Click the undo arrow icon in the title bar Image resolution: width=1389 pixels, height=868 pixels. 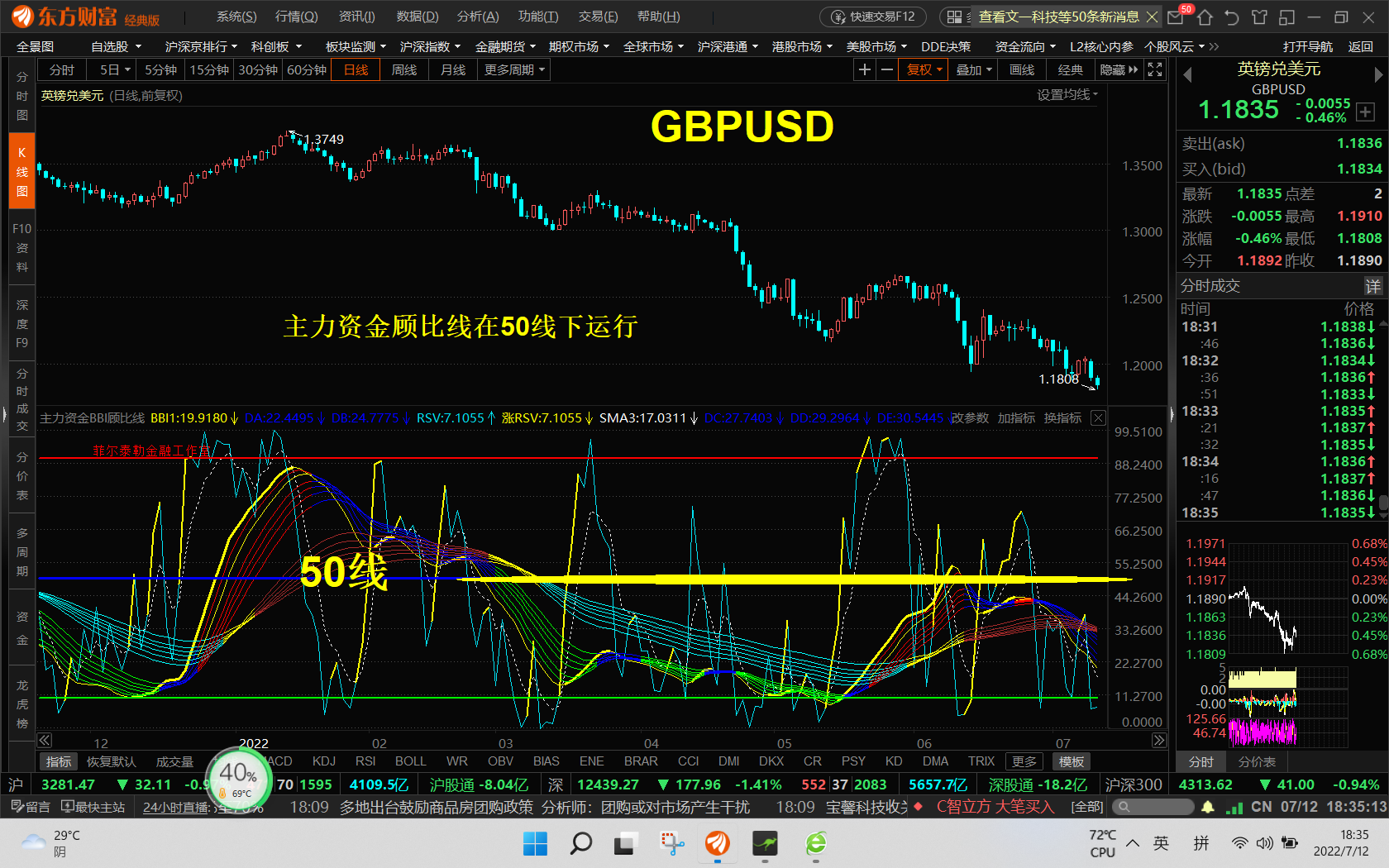pos(1231,17)
